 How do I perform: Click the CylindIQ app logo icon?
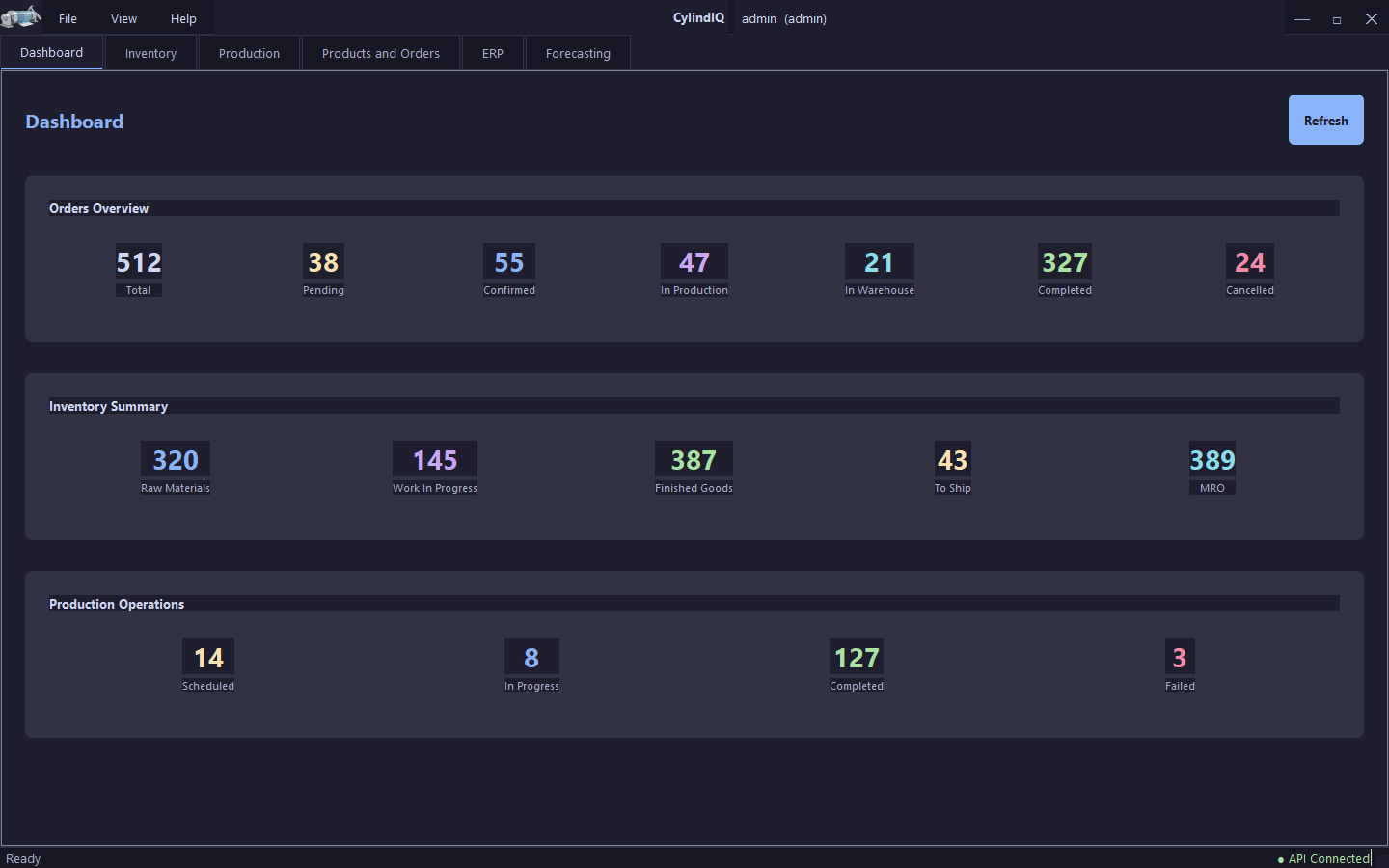click(x=21, y=17)
